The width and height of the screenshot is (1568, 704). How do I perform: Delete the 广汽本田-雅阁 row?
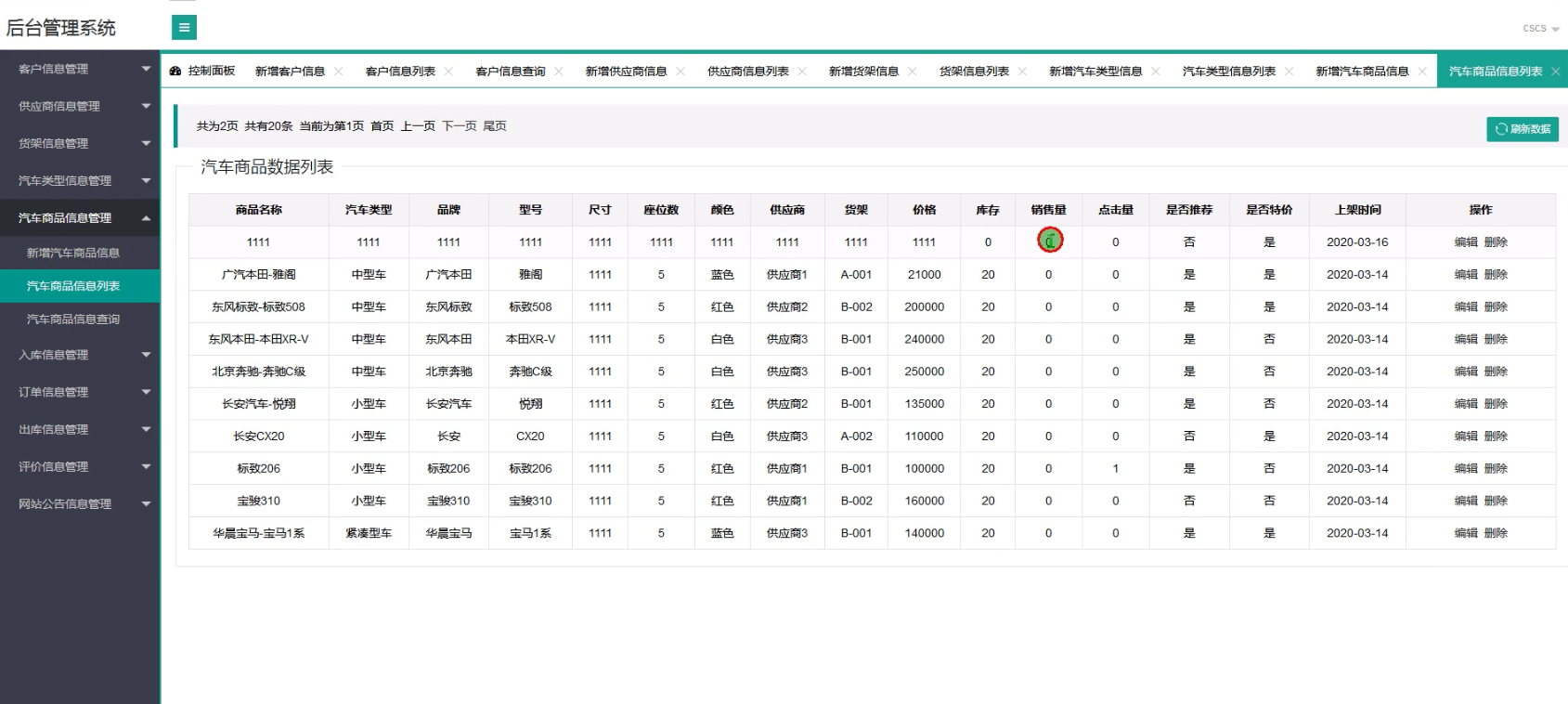1496,275
